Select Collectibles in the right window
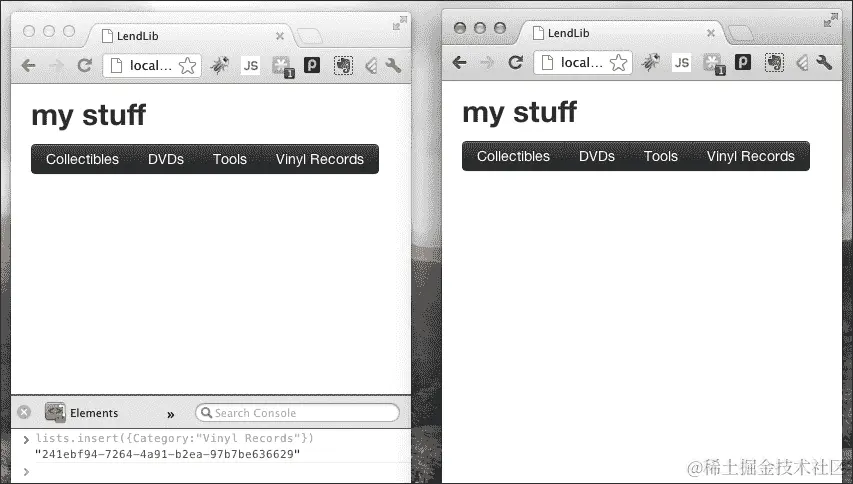The image size is (853, 484). click(513, 156)
